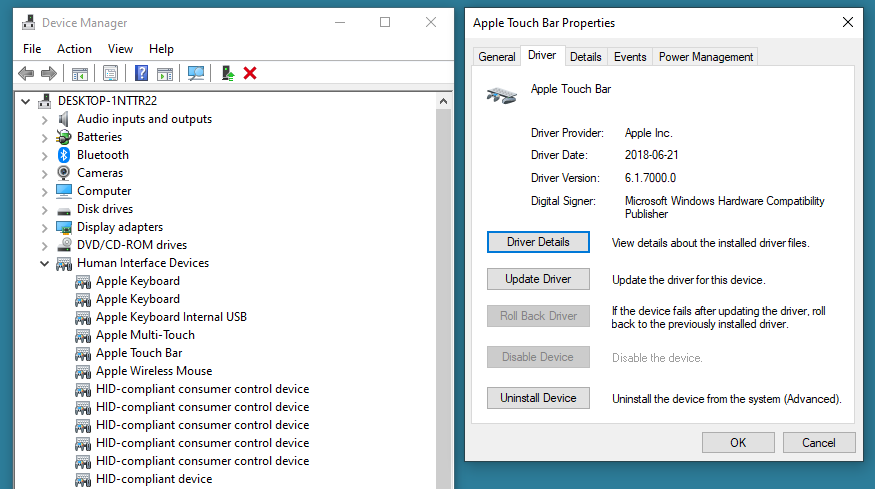
Task: Click the Apple Touch Bar device icon in tree
Action: pyautogui.click(x=83, y=354)
